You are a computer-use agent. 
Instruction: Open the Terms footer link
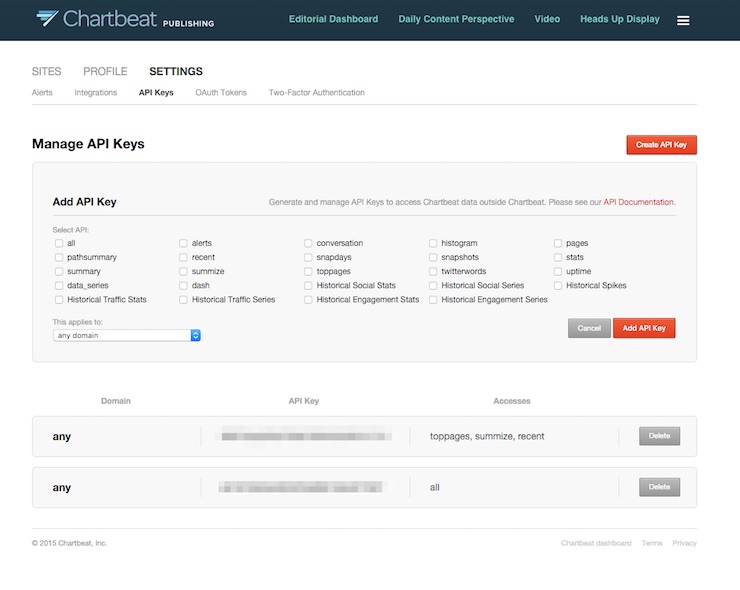tap(652, 543)
